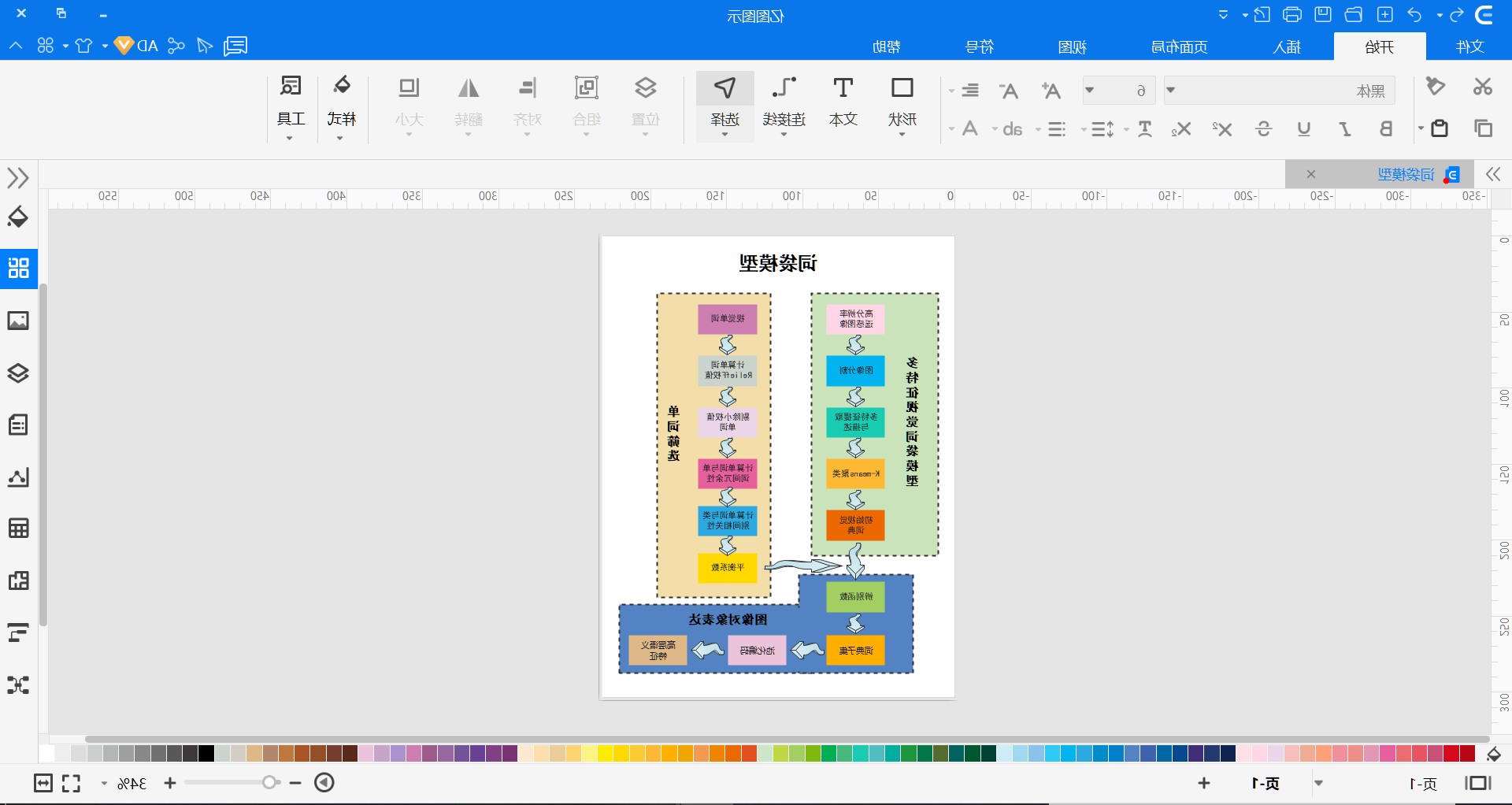Pick the black color swatch in palette
The height and width of the screenshot is (805, 1512).
[206, 754]
